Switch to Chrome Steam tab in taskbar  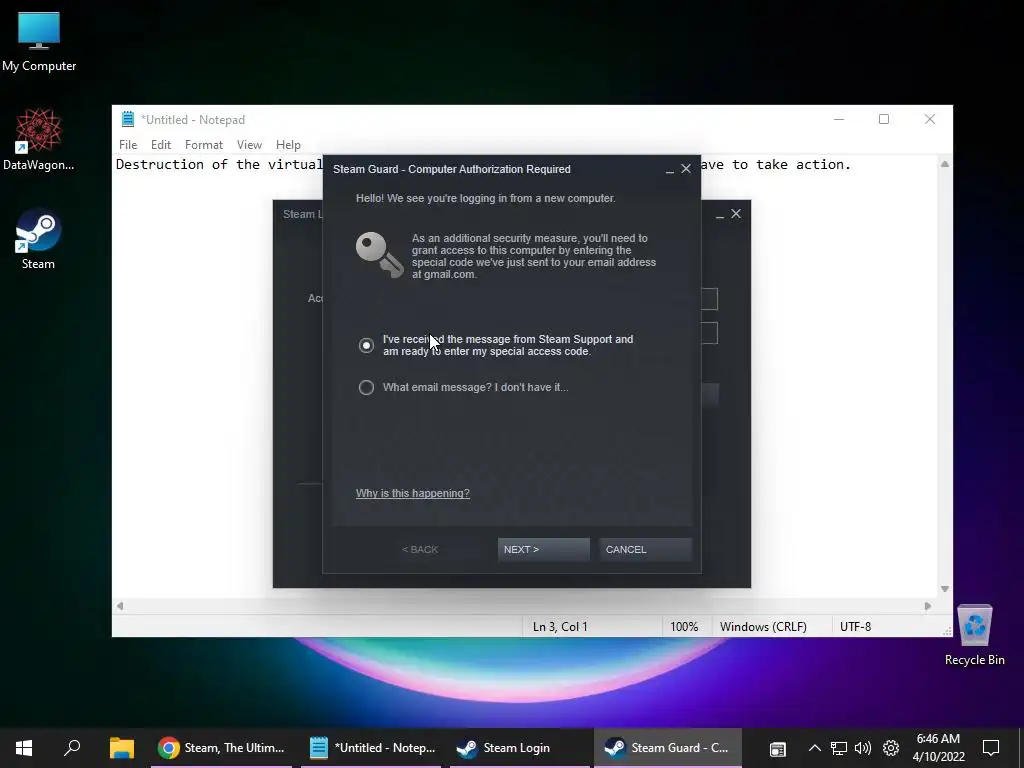[x=223, y=748]
